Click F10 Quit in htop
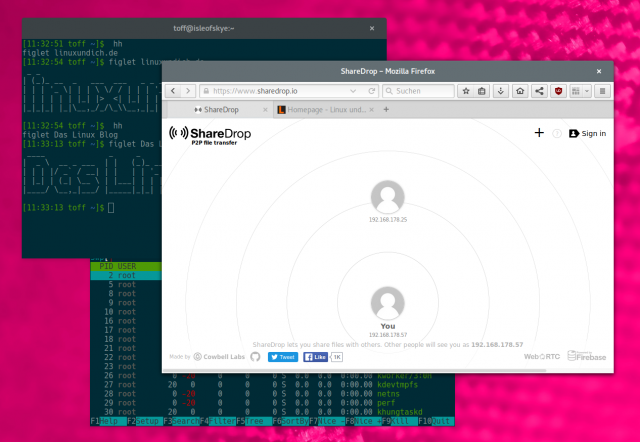Viewport: 640px width, 442px height. pos(436,421)
